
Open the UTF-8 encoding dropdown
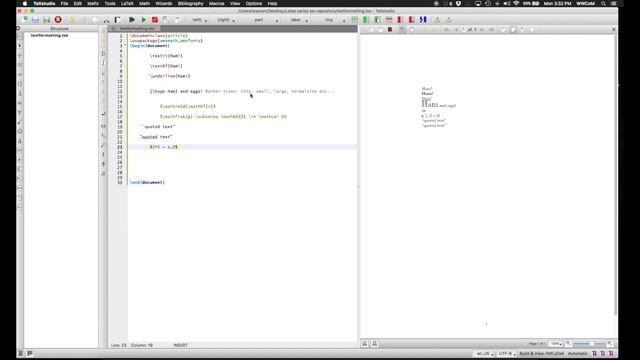pos(507,353)
